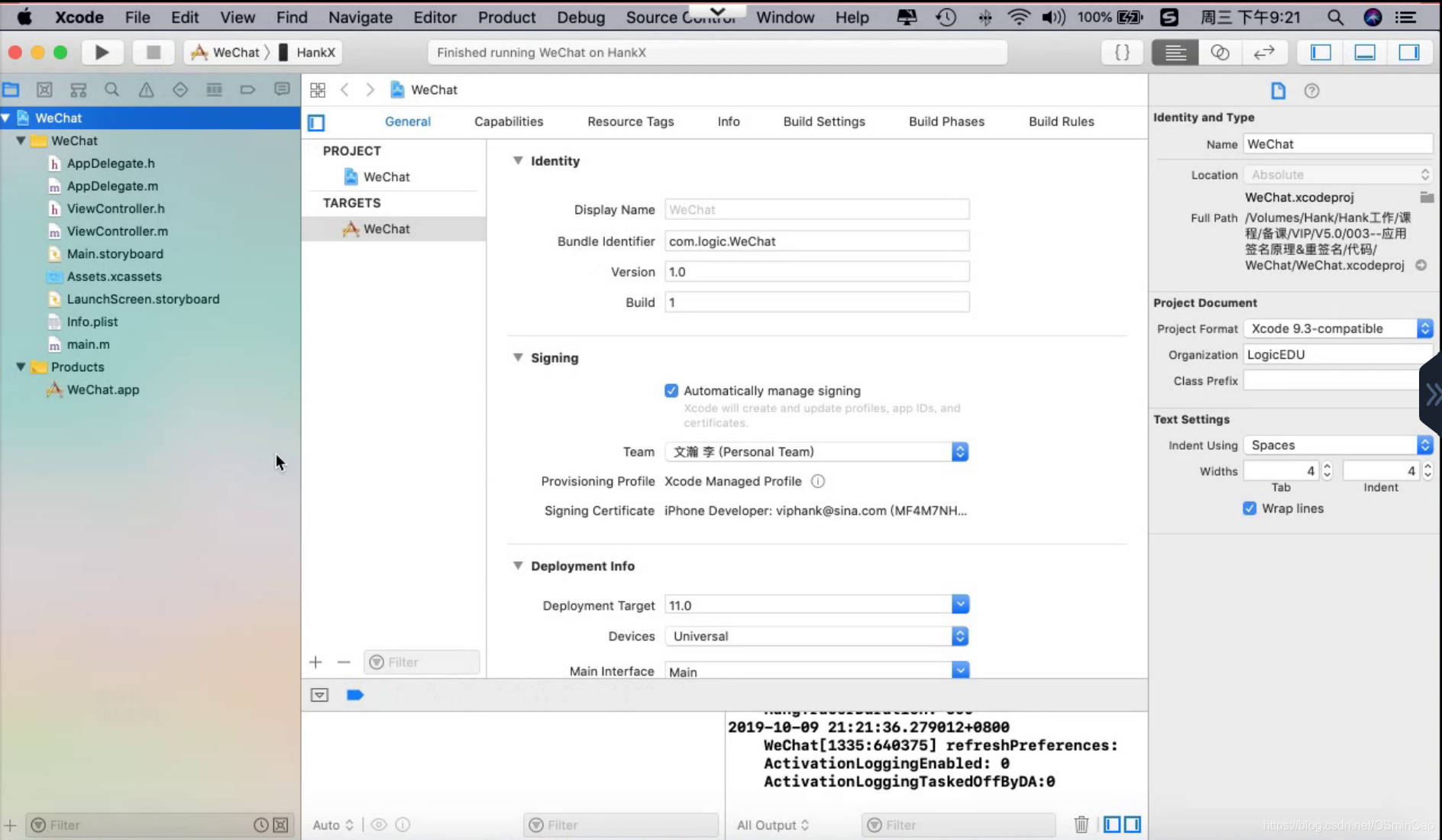
Task: Collapse the WeChat project root
Action: click(6, 118)
